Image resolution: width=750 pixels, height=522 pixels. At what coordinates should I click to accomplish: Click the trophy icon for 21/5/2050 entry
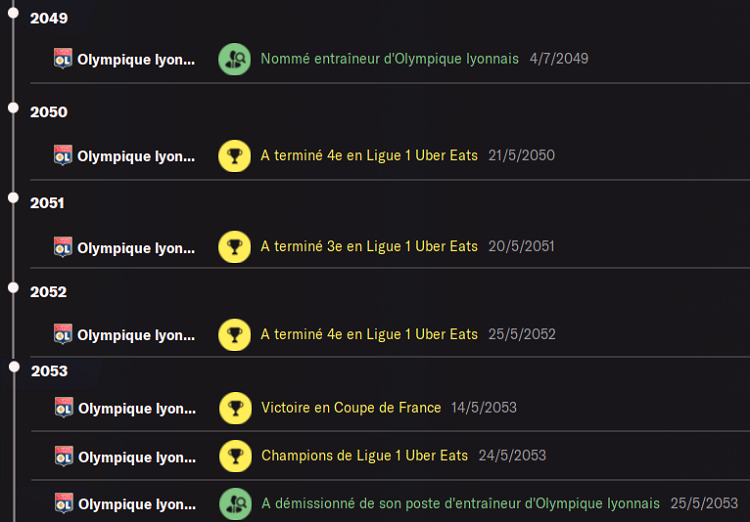[x=235, y=156]
